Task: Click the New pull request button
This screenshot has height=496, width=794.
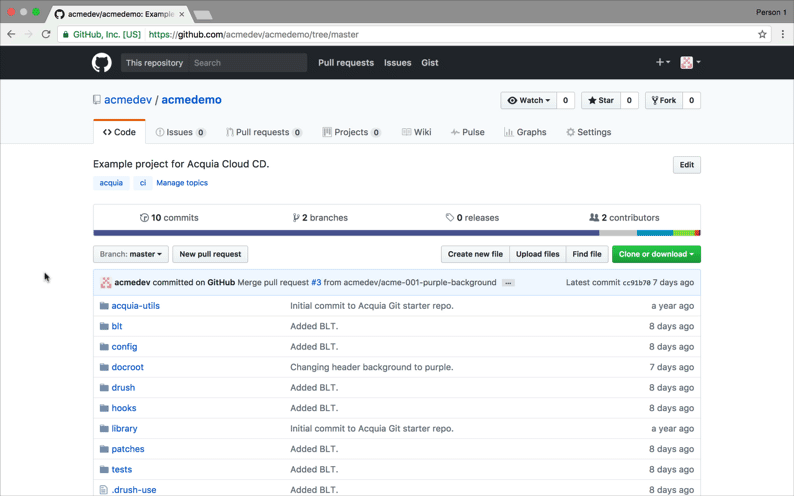Action: [x=210, y=254]
